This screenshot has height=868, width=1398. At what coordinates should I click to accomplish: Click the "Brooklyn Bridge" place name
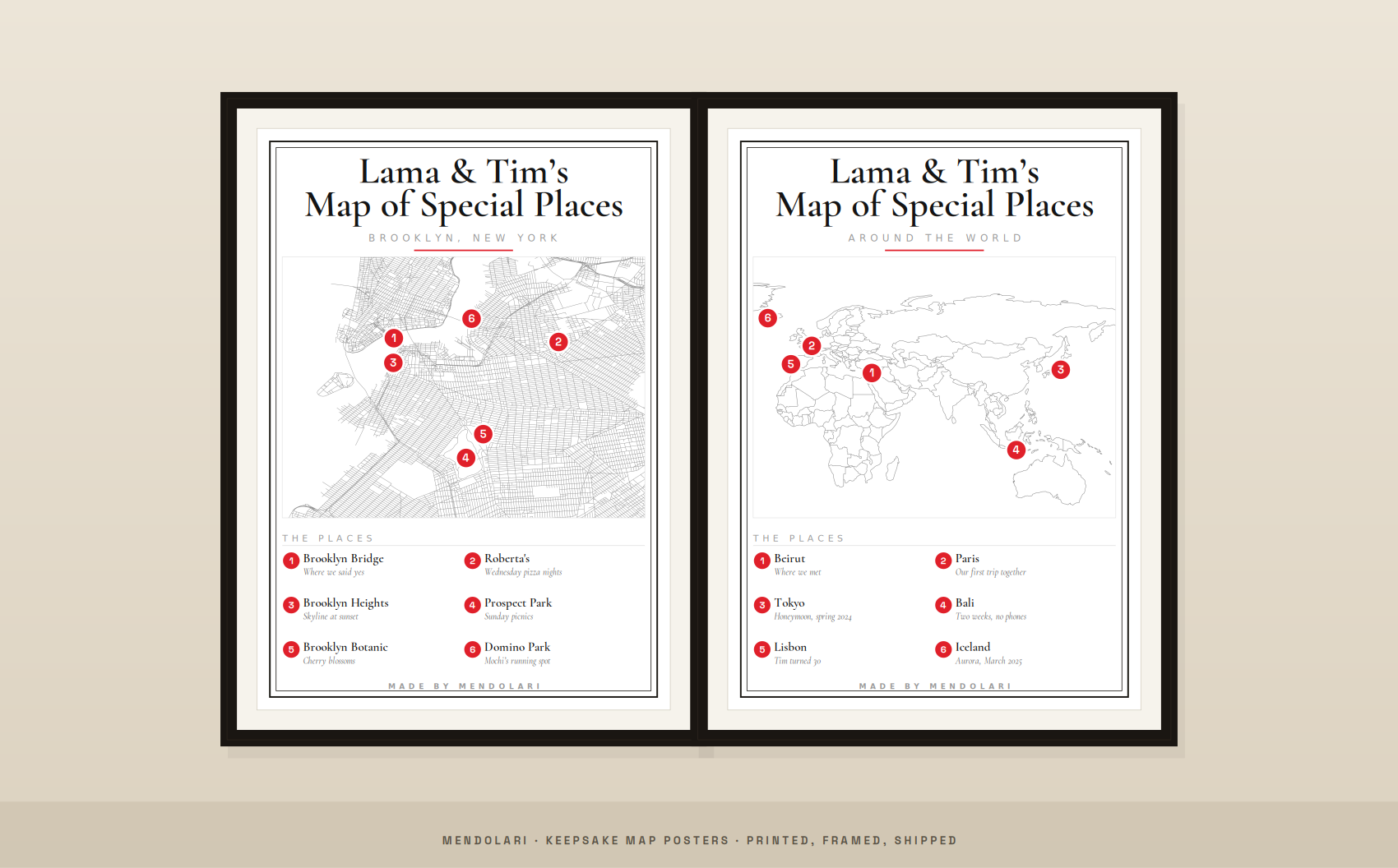pyautogui.click(x=344, y=559)
